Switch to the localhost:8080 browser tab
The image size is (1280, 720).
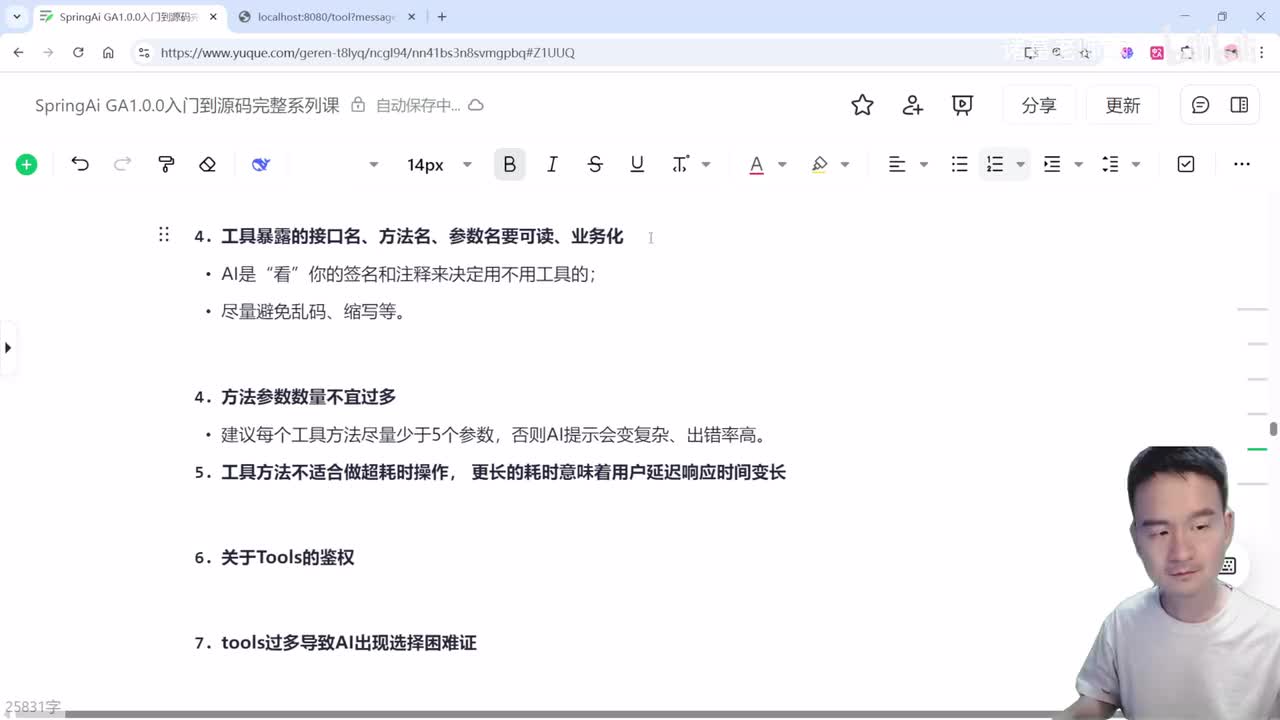coord(327,17)
